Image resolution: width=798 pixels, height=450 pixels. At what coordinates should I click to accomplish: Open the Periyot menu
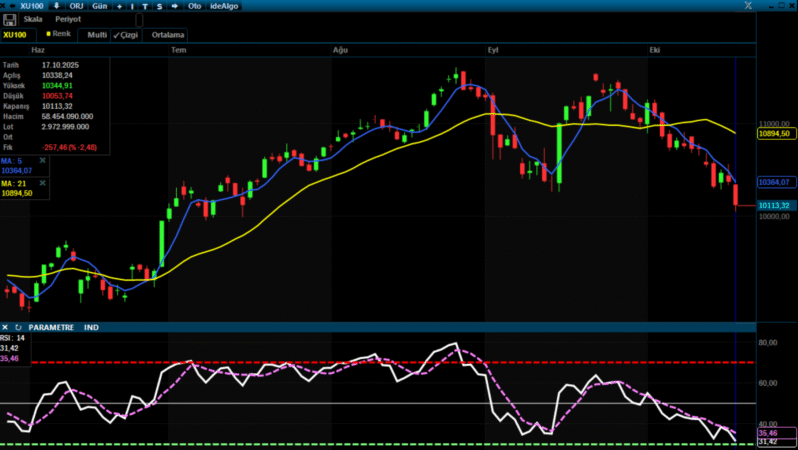coord(68,19)
